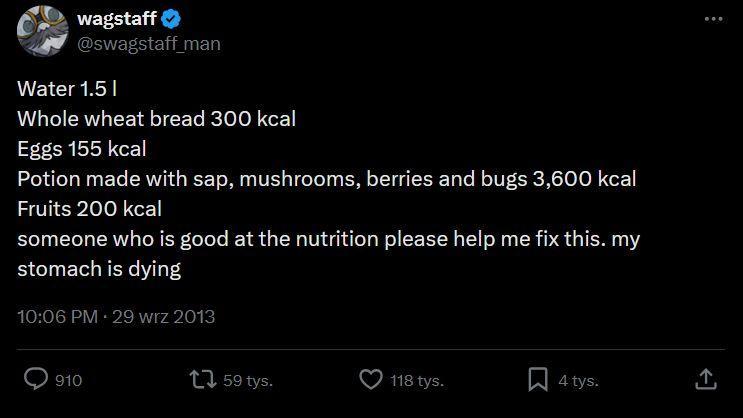Click the "4 tys." bookmarks count
Image resolution: width=743 pixels, height=418 pixels.
tap(578, 381)
